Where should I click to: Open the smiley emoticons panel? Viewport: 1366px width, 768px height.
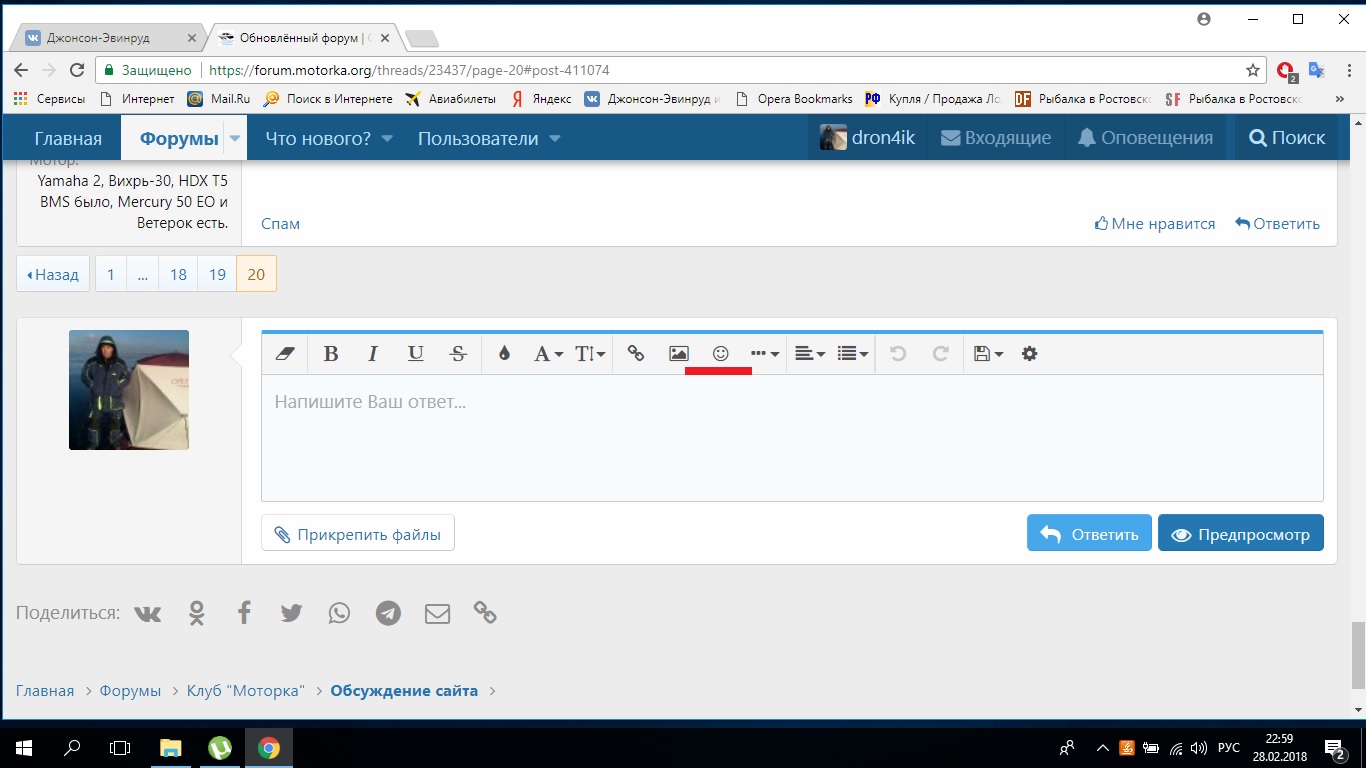click(x=720, y=354)
